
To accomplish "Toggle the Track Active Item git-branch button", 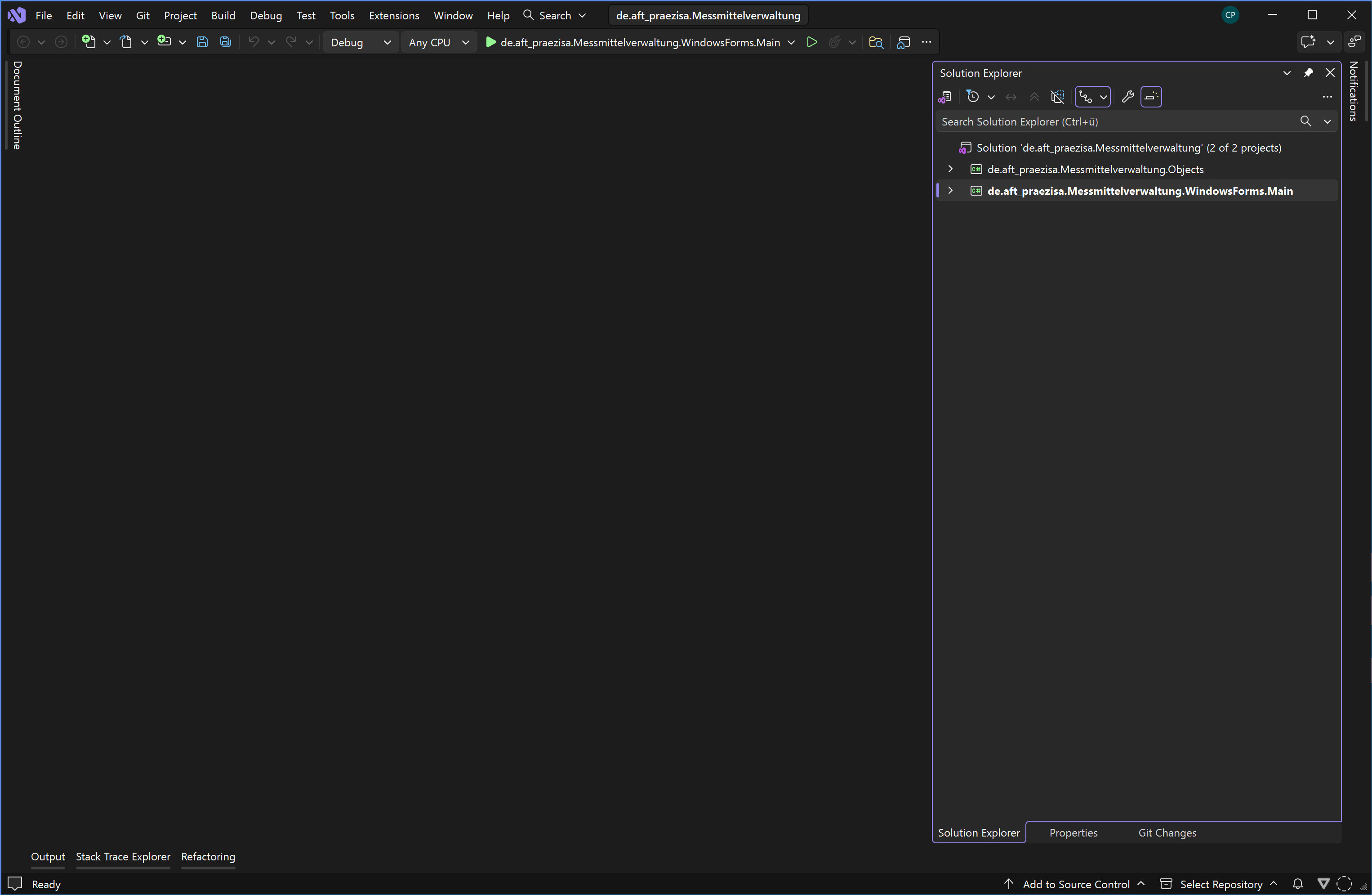I will click(x=1086, y=97).
